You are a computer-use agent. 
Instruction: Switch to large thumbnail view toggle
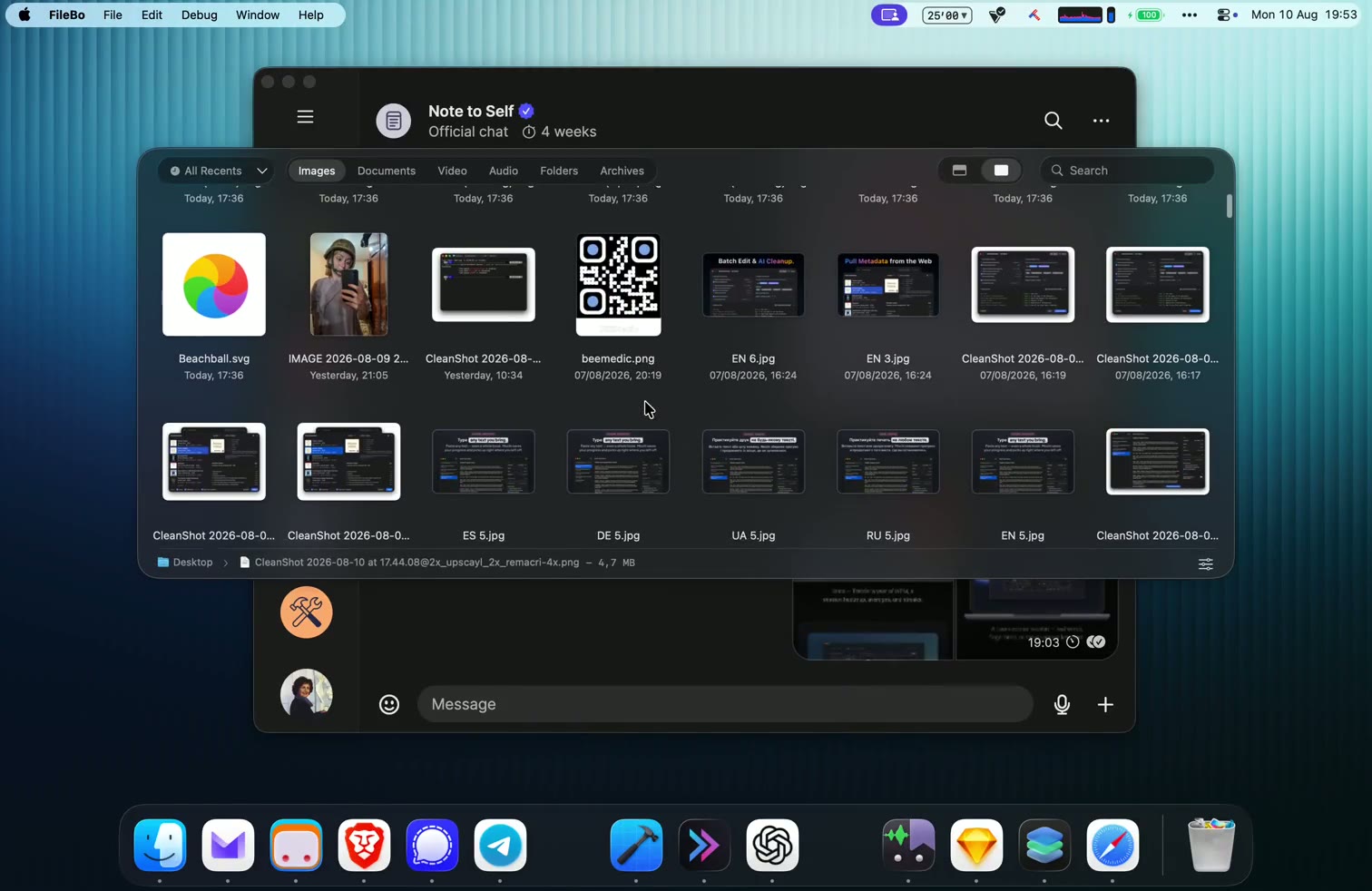(1001, 171)
